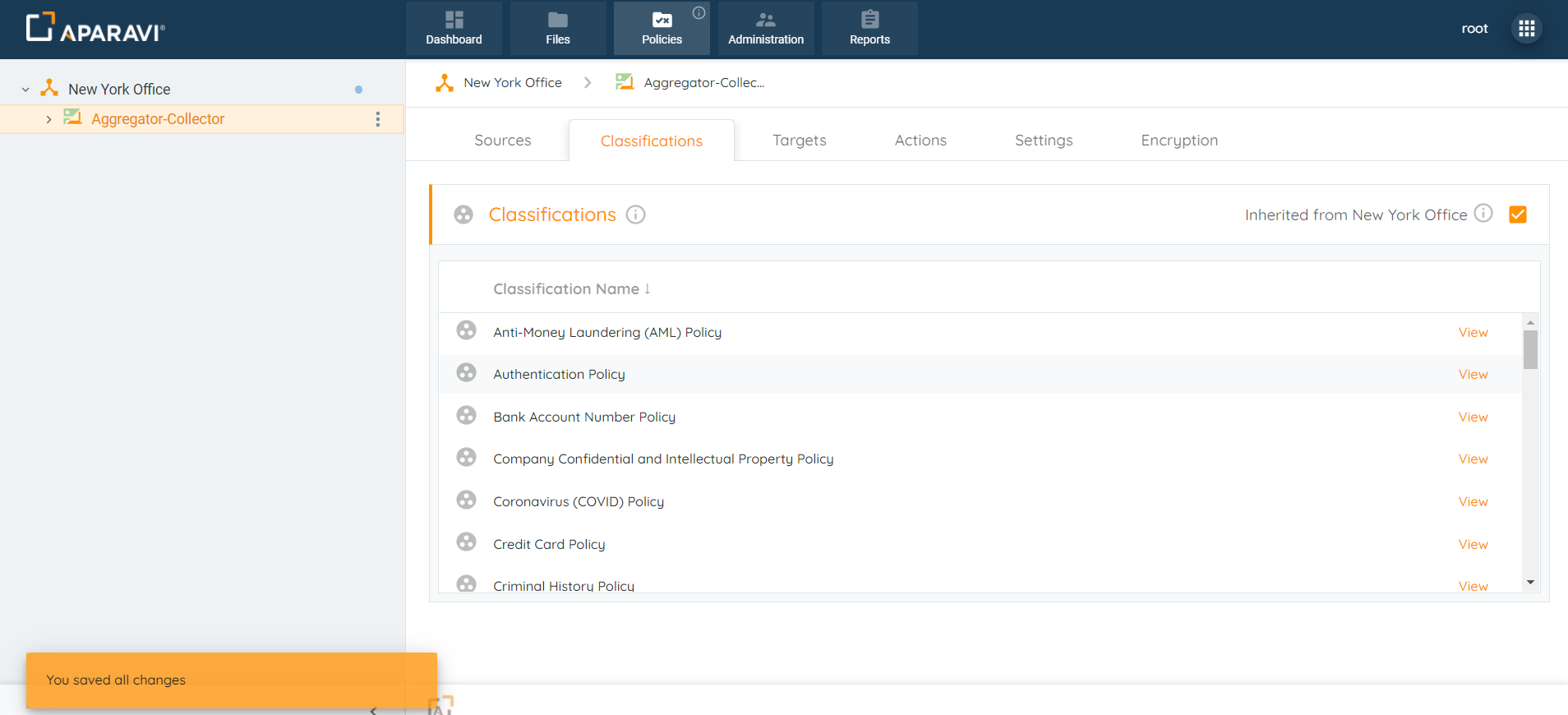View the Bank Account Number Policy
This screenshot has height=715, width=1568.
tap(1473, 417)
